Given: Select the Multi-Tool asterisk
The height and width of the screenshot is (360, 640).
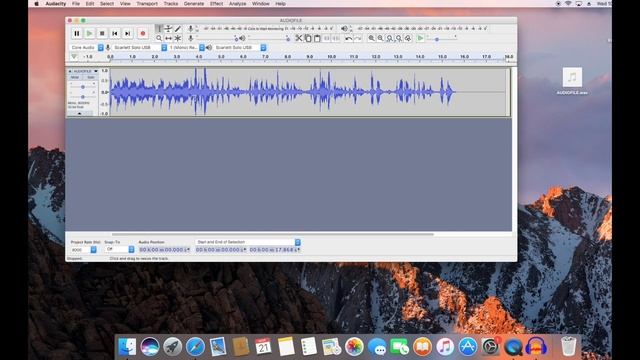Looking at the screenshot, I should point(178,38).
